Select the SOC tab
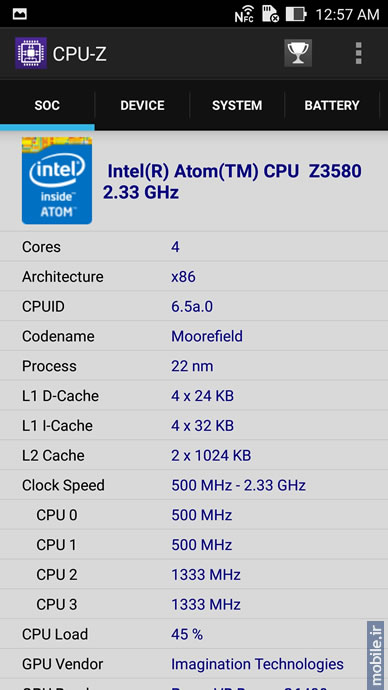The width and height of the screenshot is (388, 690). click(47, 106)
